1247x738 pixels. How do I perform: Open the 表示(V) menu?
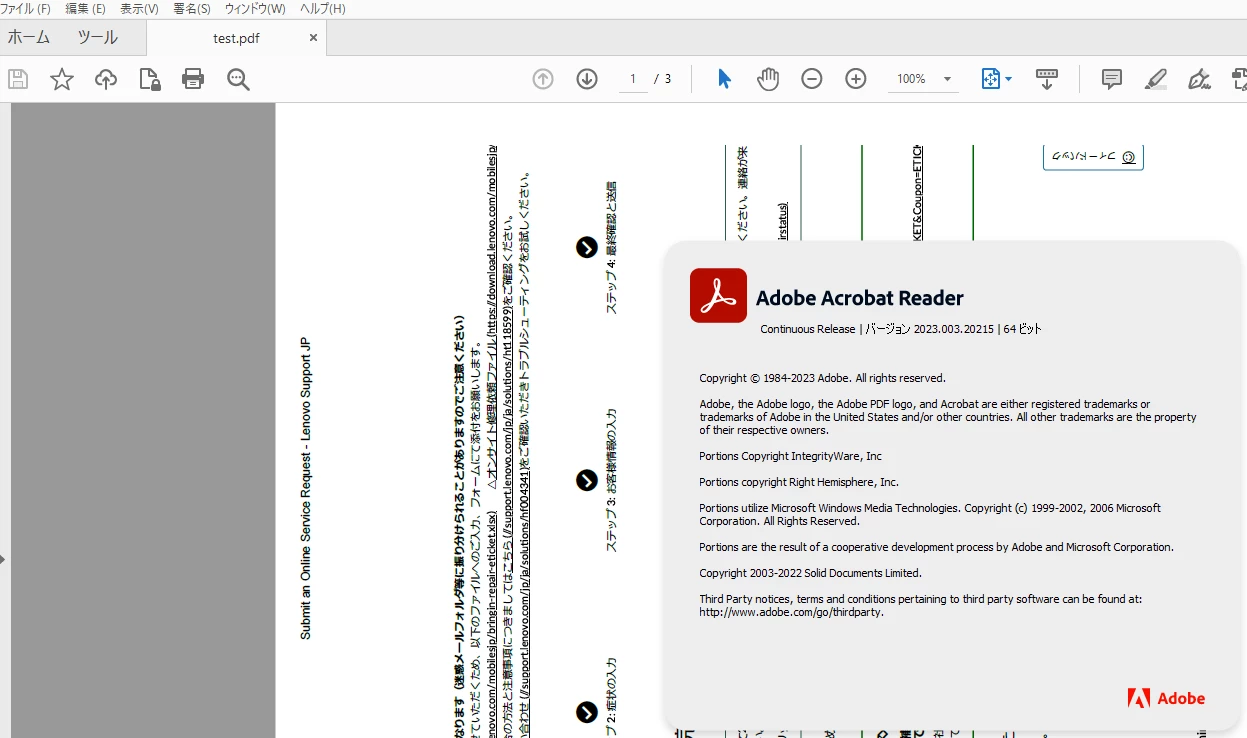click(x=139, y=8)
